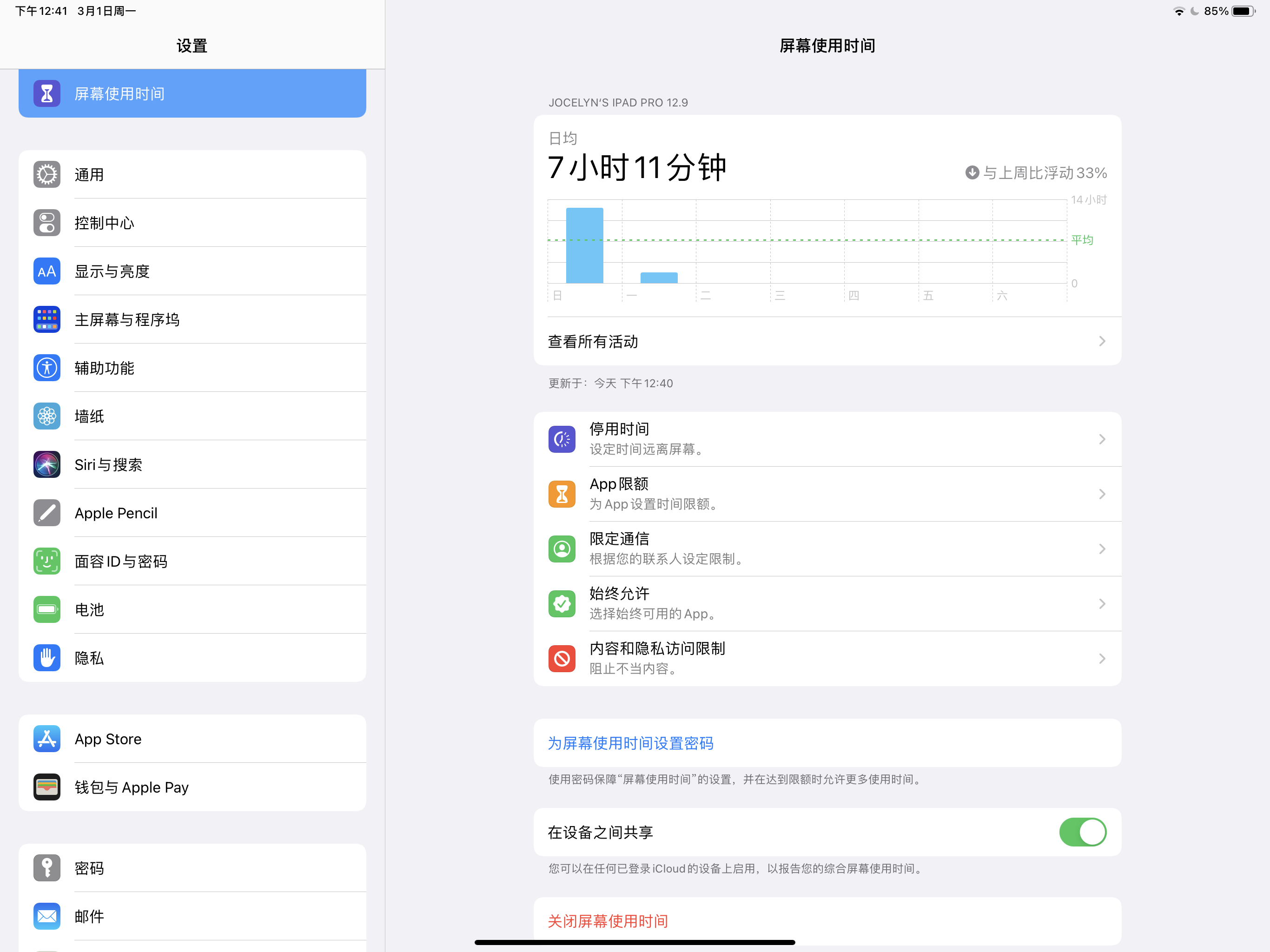The image size is (1270, 952).
Task: Tap the 为屏幕使用时间设置密码 link
Action: [x=630, y=743]
